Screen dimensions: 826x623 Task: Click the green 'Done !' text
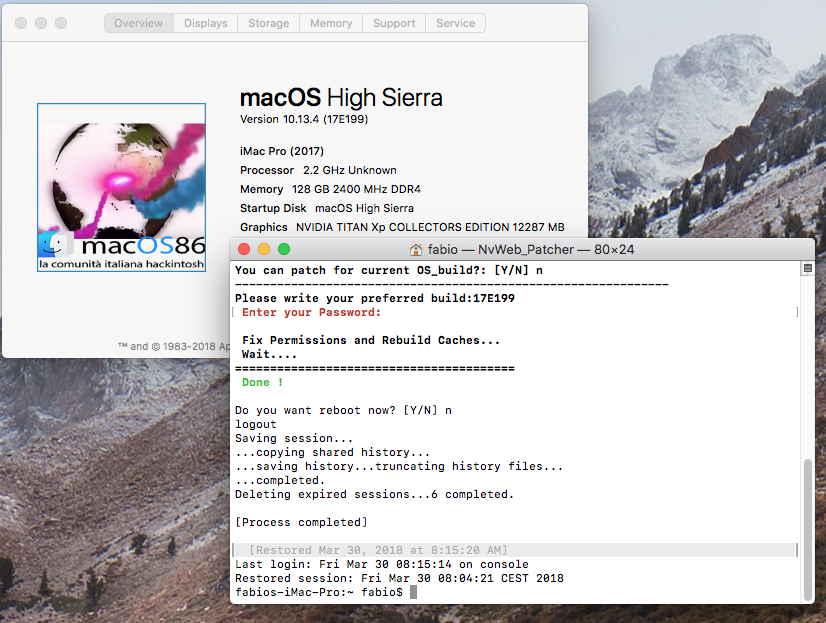[262, 382]
